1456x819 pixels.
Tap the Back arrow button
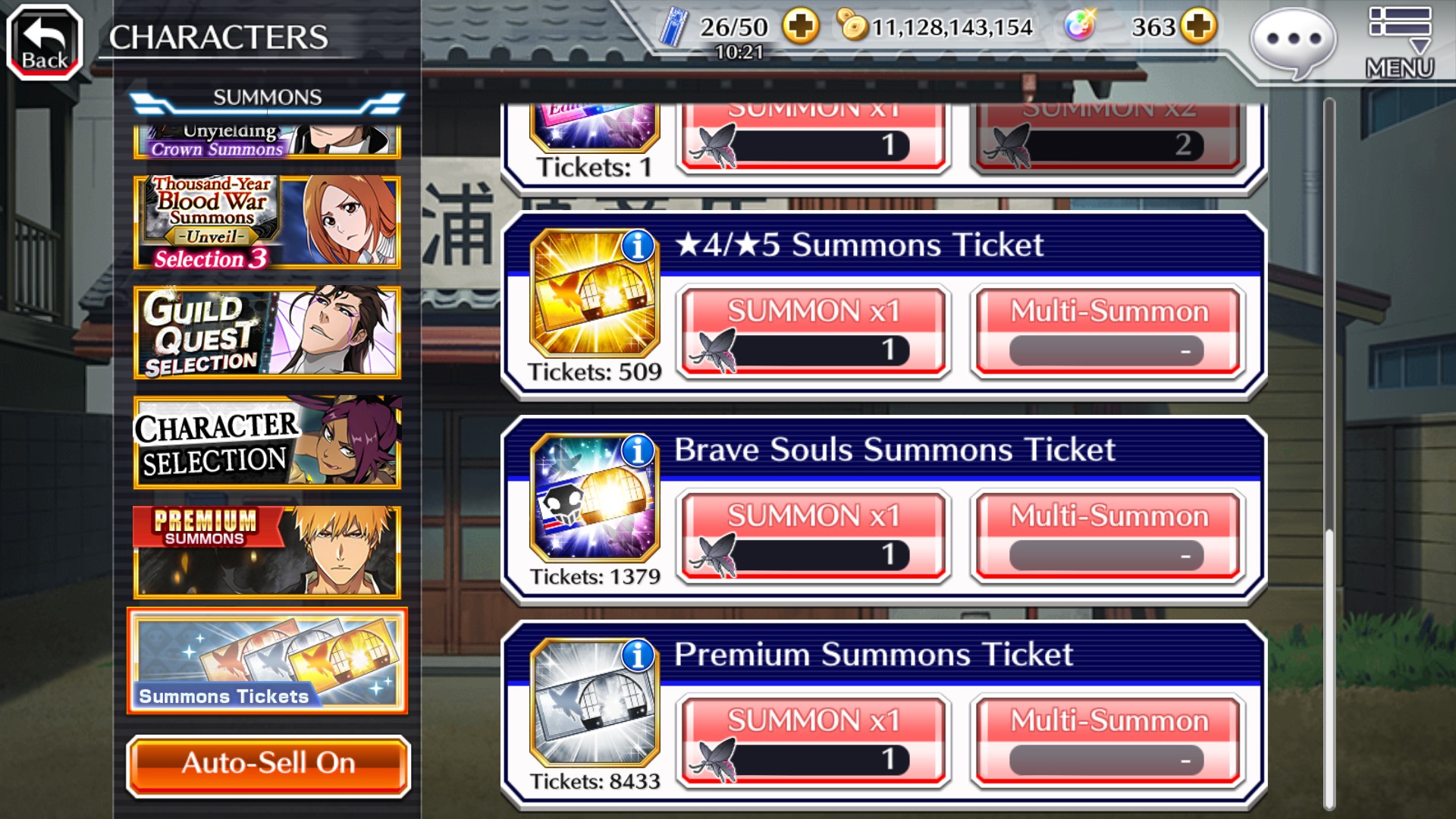[x=45, y=42]
